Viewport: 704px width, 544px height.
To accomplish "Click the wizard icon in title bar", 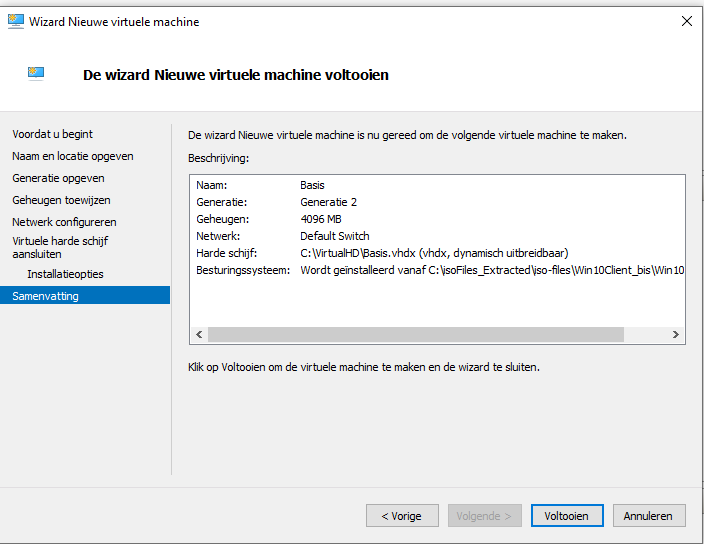I will (x=16, y=21).
